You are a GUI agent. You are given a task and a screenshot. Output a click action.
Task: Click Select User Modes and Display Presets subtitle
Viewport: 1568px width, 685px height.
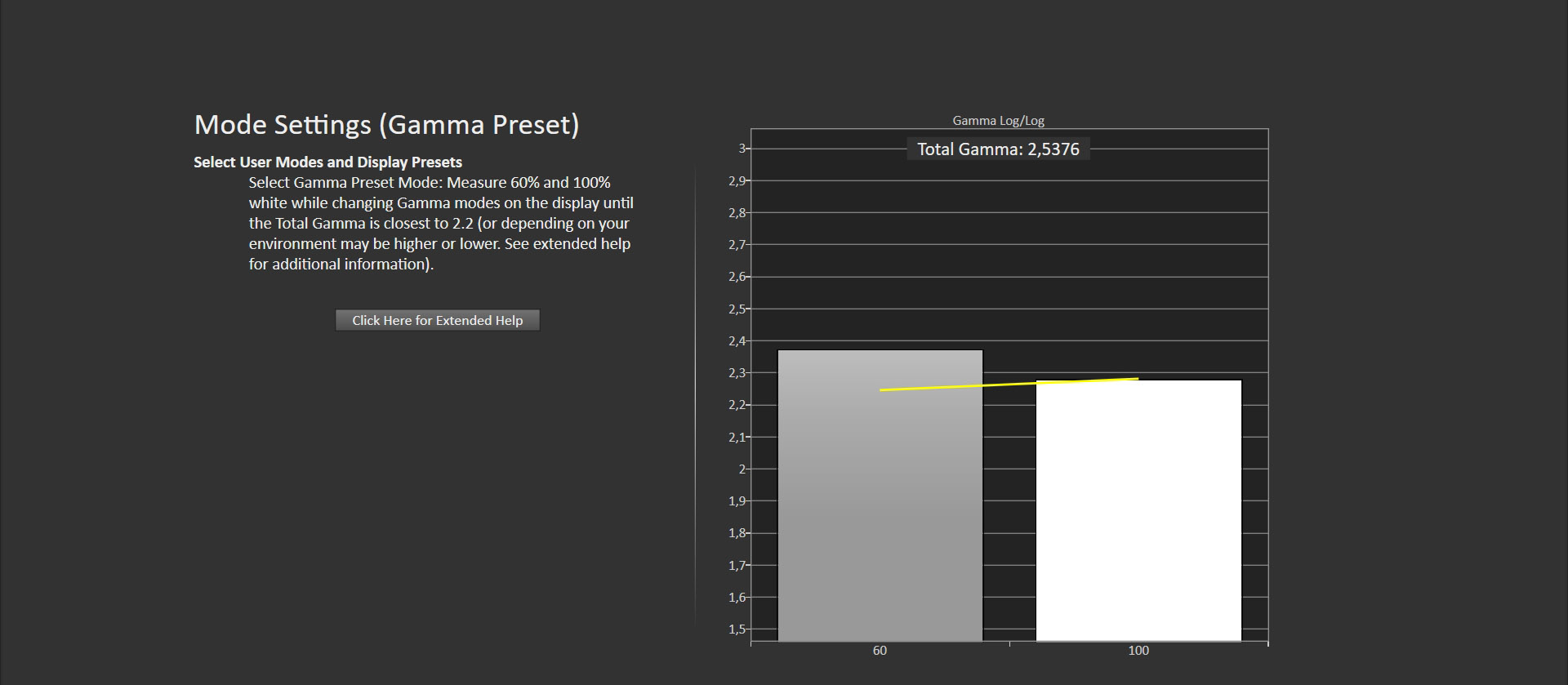[x=327, y=162]
